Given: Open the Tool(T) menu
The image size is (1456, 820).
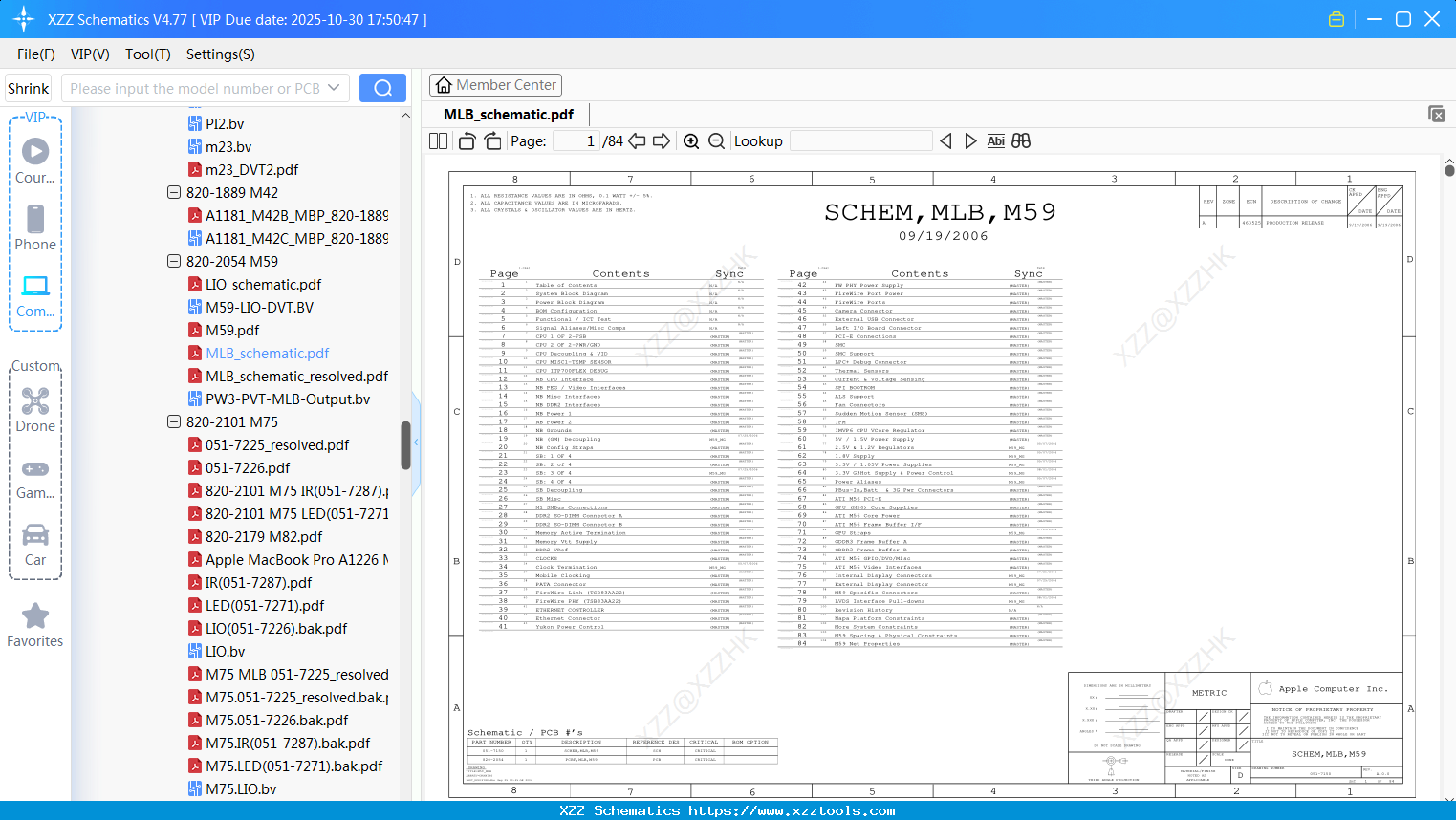Looking at the screenshot, I should [x=148, y=54].
